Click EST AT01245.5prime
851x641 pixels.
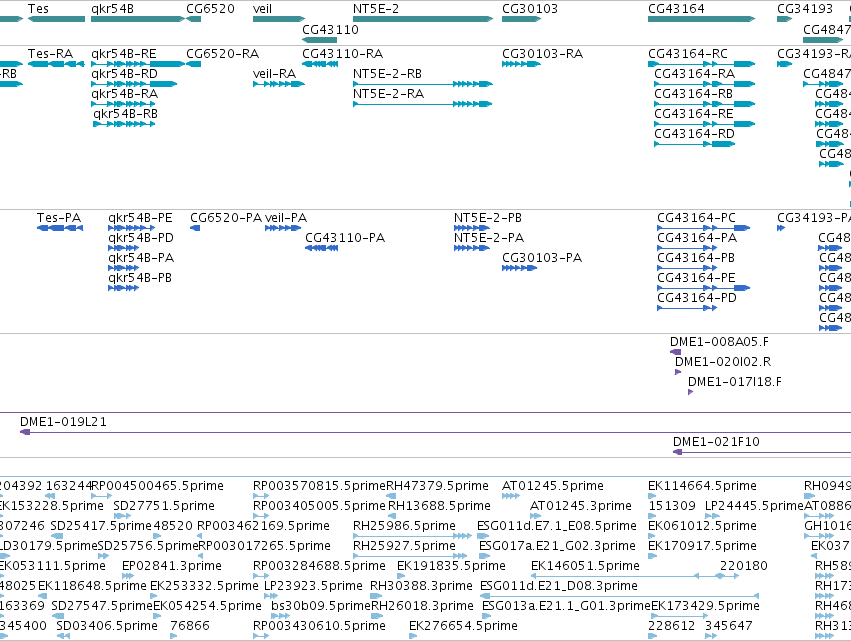(x=511, y=496)
